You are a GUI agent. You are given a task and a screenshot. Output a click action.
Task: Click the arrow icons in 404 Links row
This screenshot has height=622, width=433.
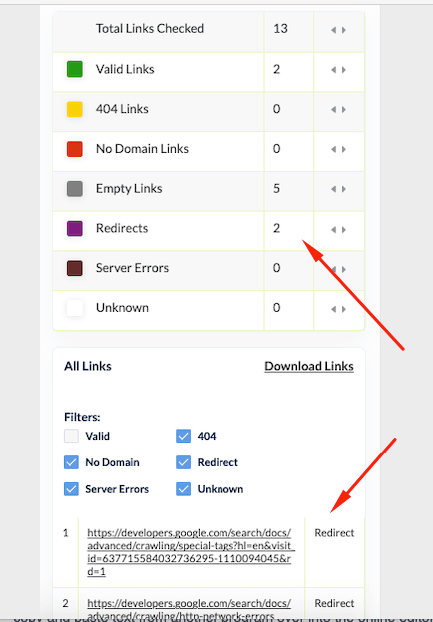coord(338,109)
